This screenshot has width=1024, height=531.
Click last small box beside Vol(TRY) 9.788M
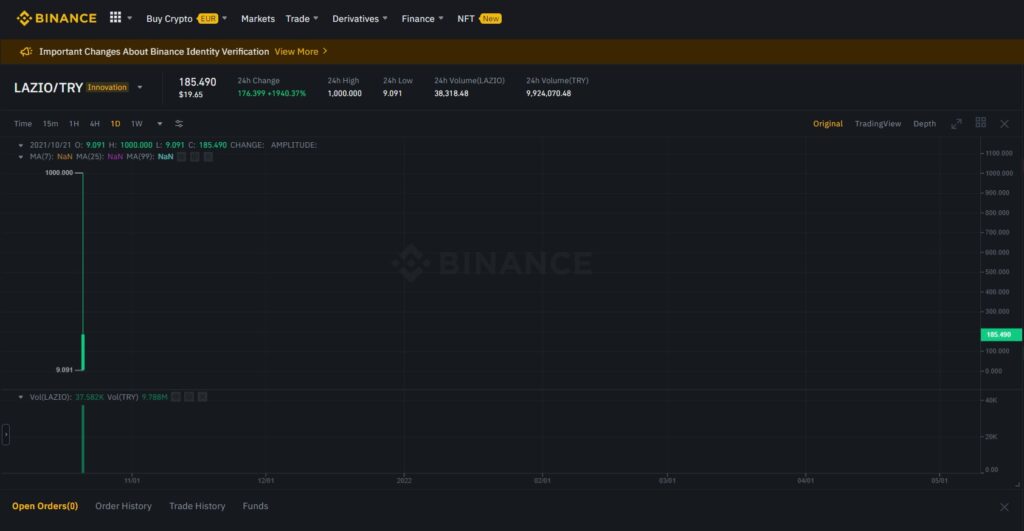(202, 396)
